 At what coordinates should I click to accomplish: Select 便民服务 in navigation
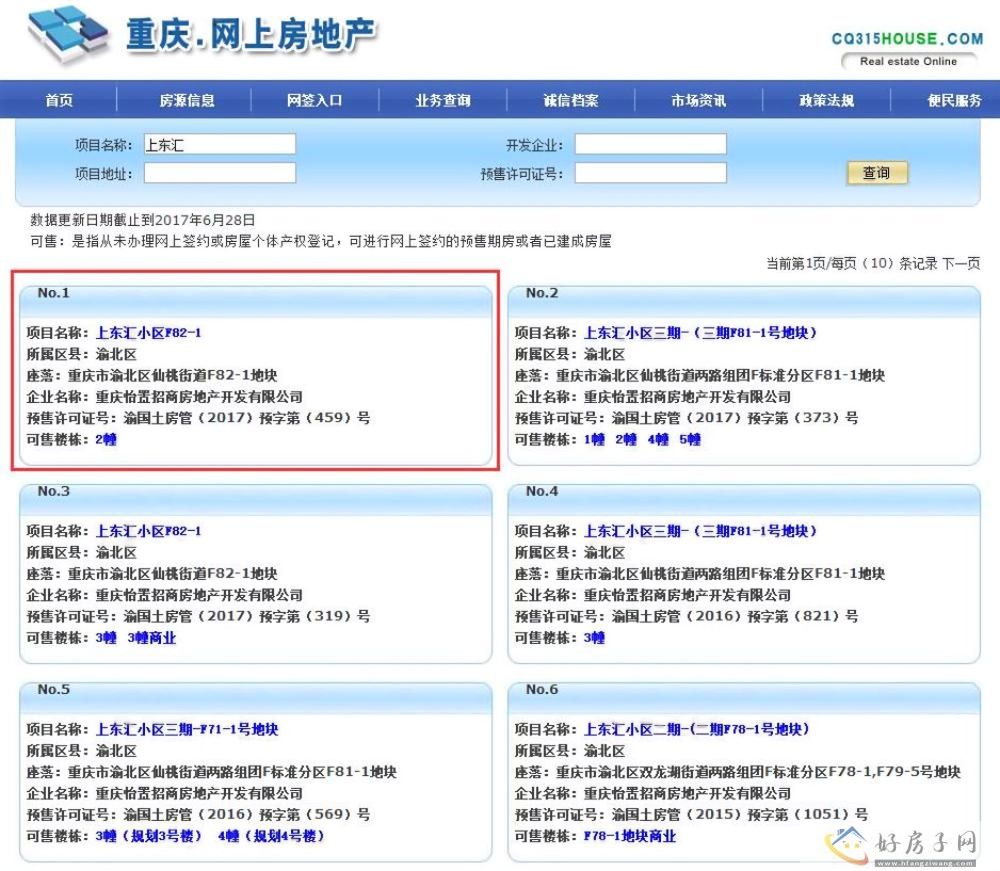[x=954, y=100]
